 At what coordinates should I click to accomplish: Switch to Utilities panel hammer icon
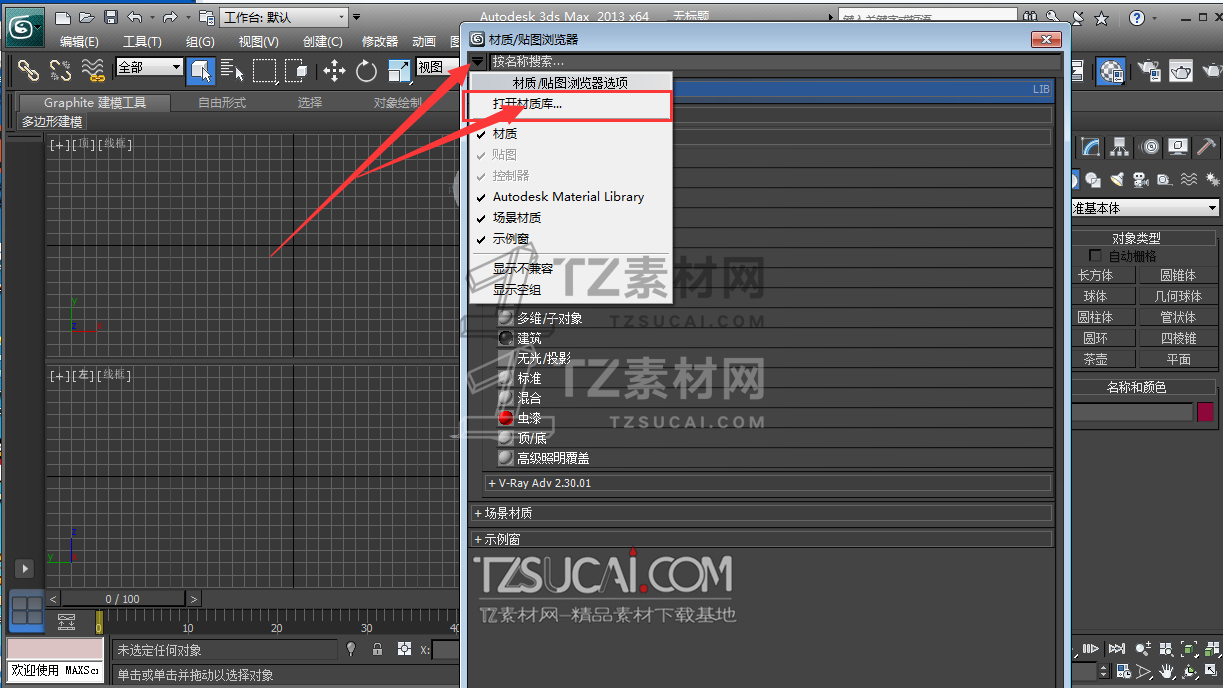(1207, 147)
